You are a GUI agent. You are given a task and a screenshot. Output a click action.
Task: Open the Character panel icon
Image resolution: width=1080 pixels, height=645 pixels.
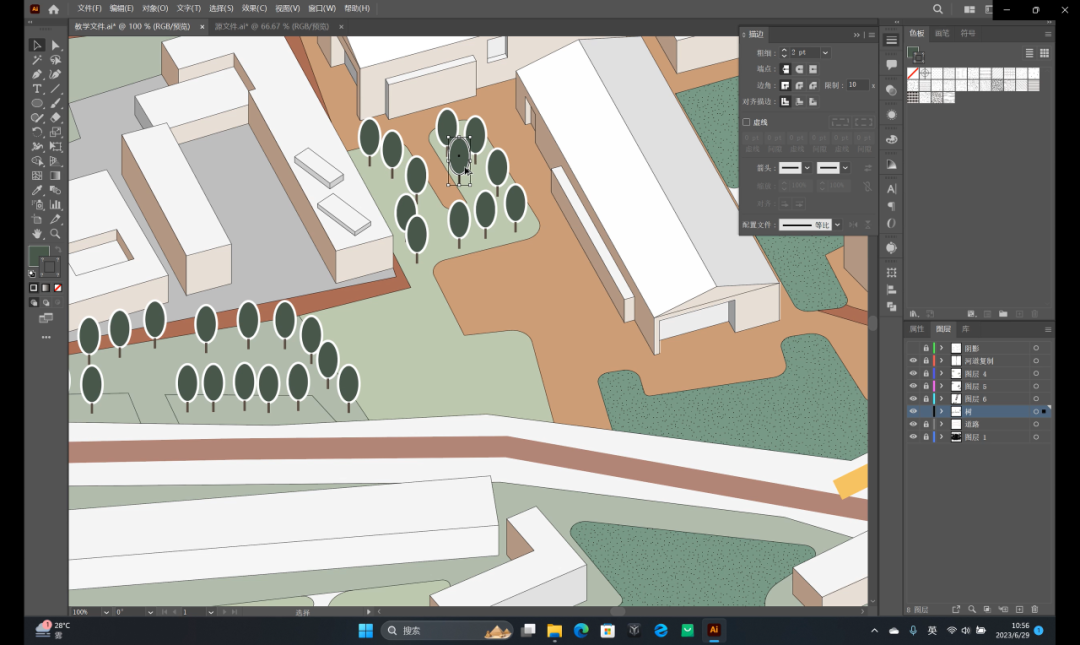point(892,189)
